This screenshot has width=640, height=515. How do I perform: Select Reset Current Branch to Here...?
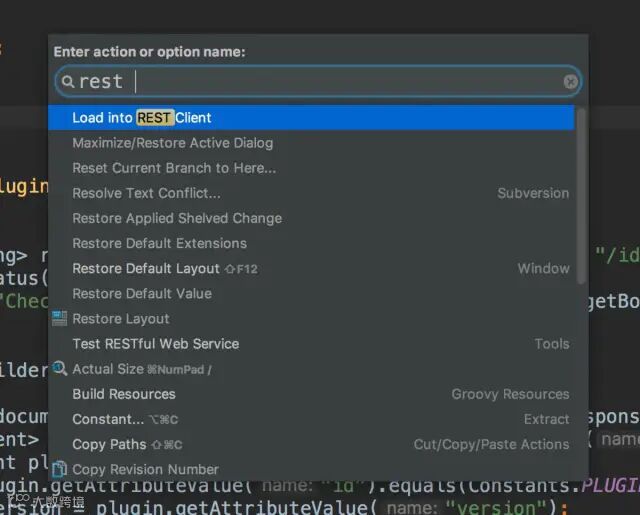click(x=311, y=168)
